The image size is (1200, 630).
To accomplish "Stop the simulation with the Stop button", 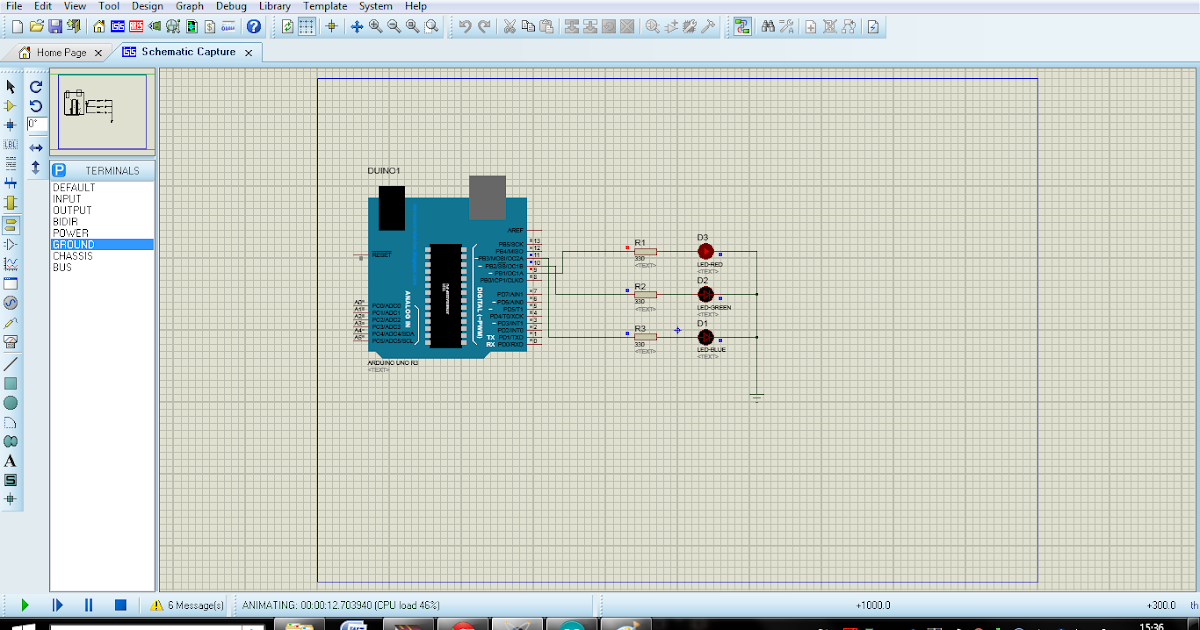I will pos(120,605).
